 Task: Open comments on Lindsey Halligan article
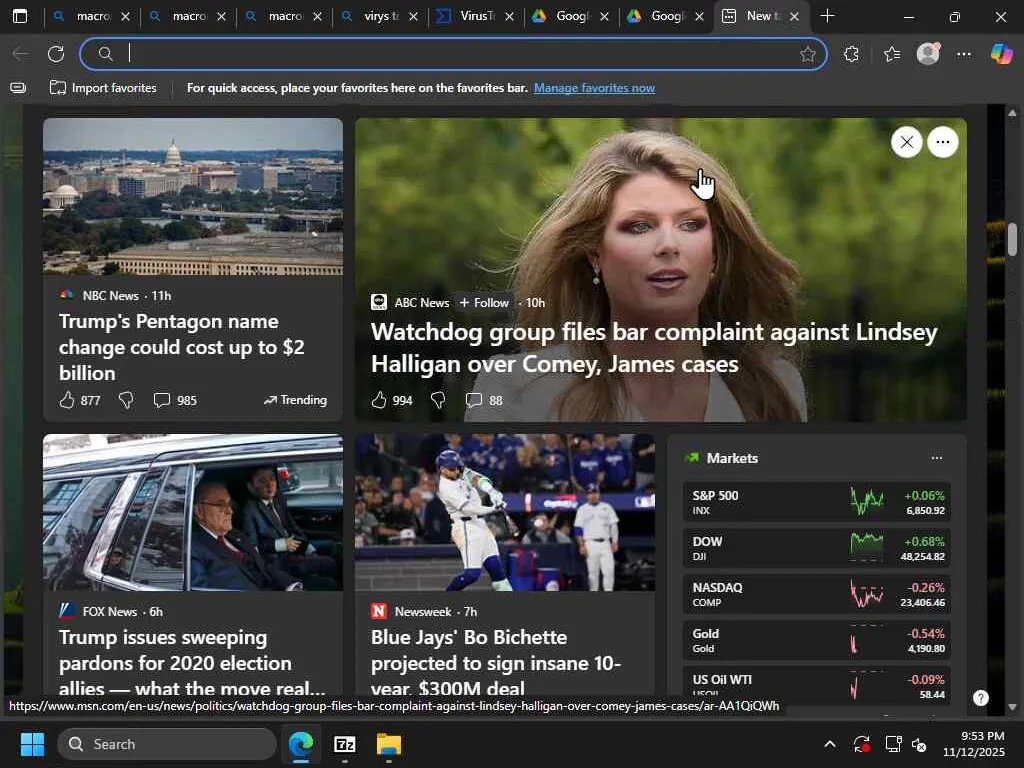484,400
